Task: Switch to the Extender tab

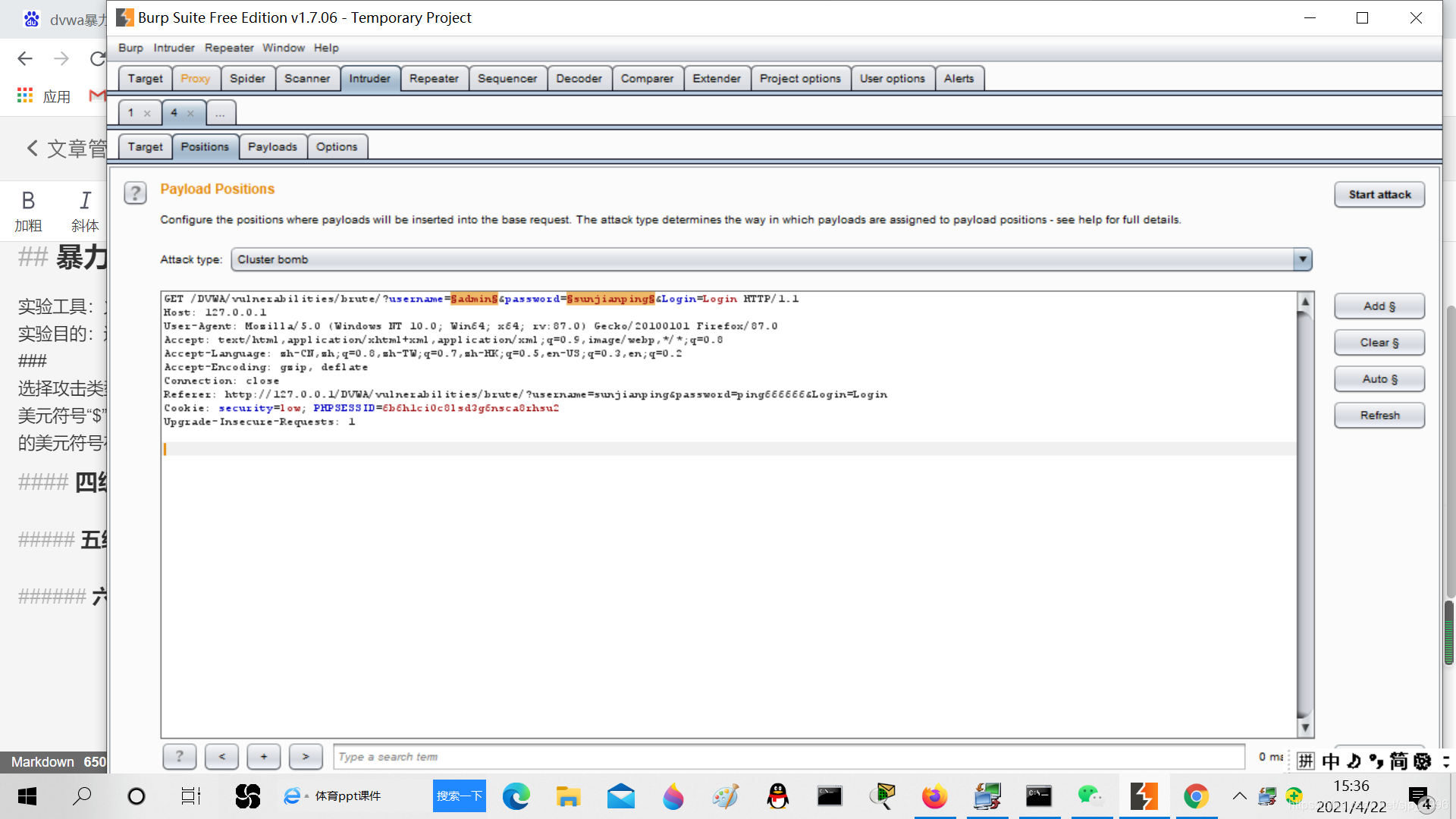Action: pos(717,78)
